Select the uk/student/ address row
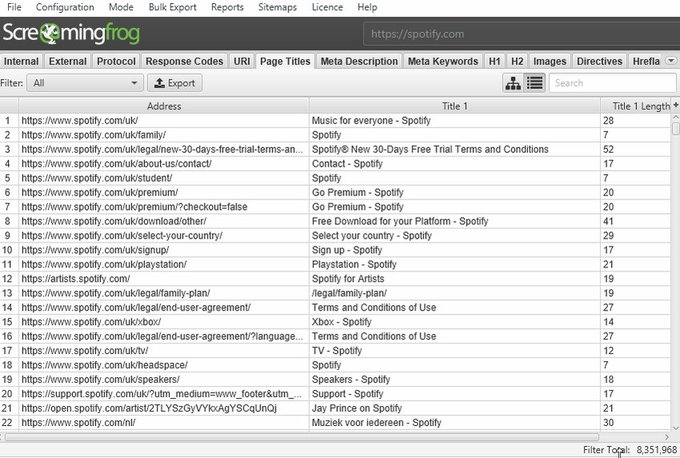The image size is (680, 458). [164, 178]
